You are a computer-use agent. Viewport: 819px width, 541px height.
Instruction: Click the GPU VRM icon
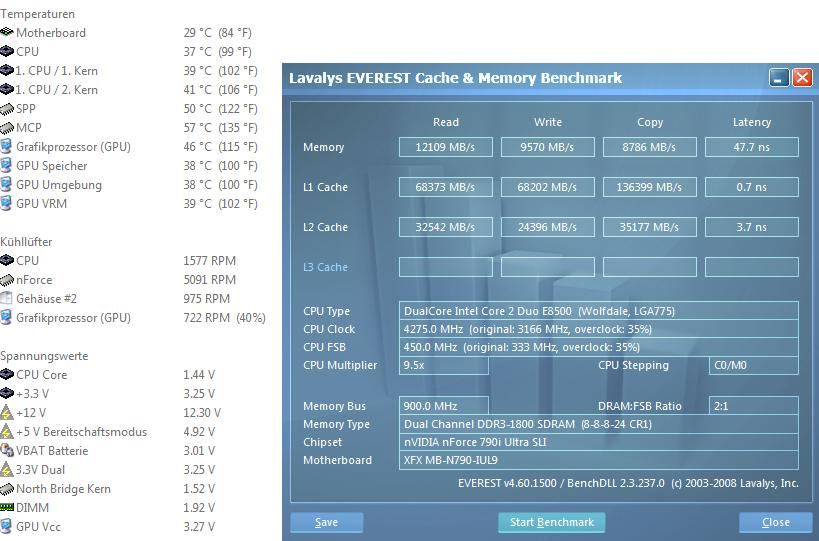[x=6, y=203]
